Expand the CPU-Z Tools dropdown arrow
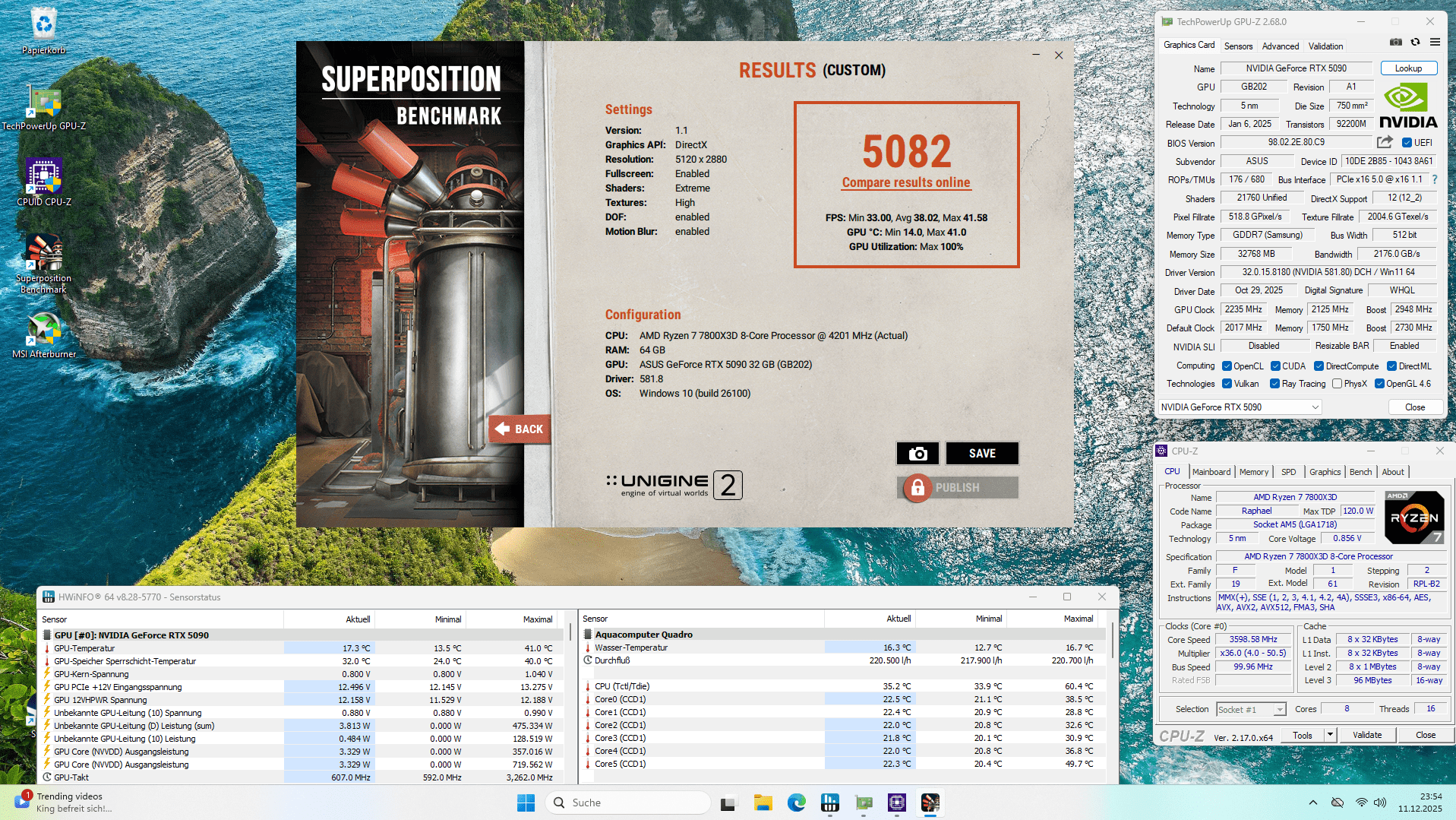This screenshot has height=820, width=1456. click(x=1330, y=735)
